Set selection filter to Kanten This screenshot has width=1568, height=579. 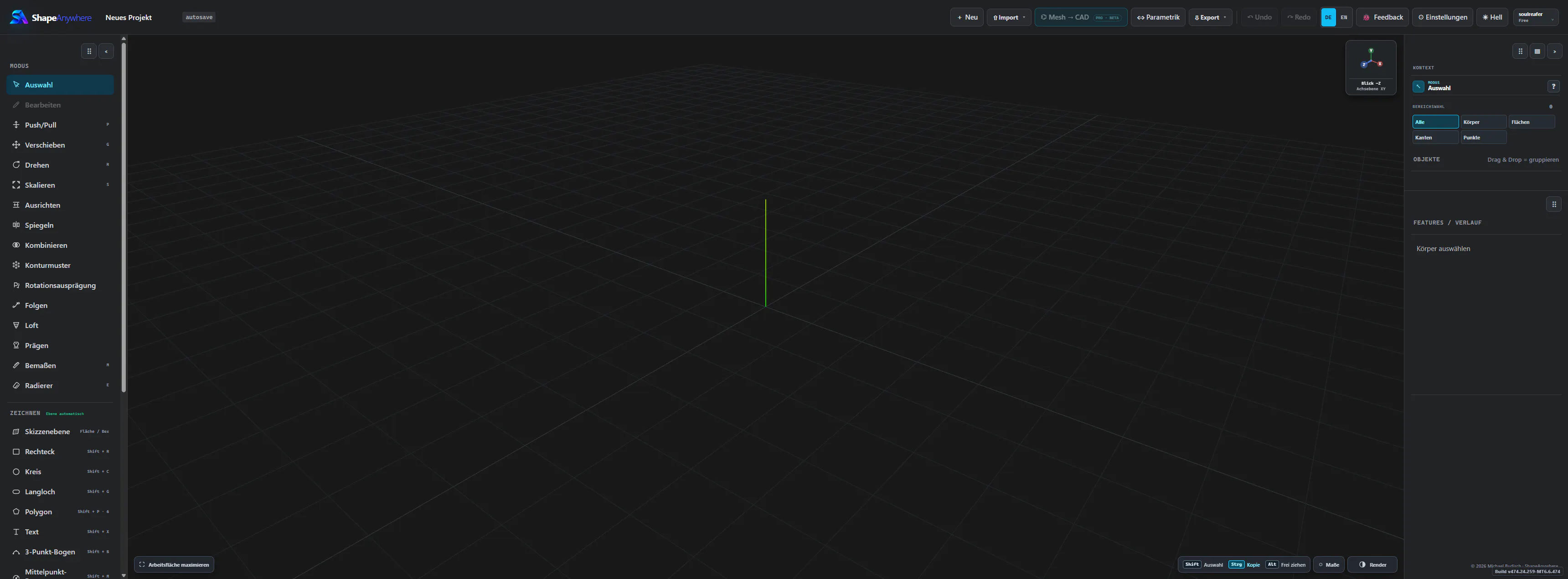tap(1435, 138)
